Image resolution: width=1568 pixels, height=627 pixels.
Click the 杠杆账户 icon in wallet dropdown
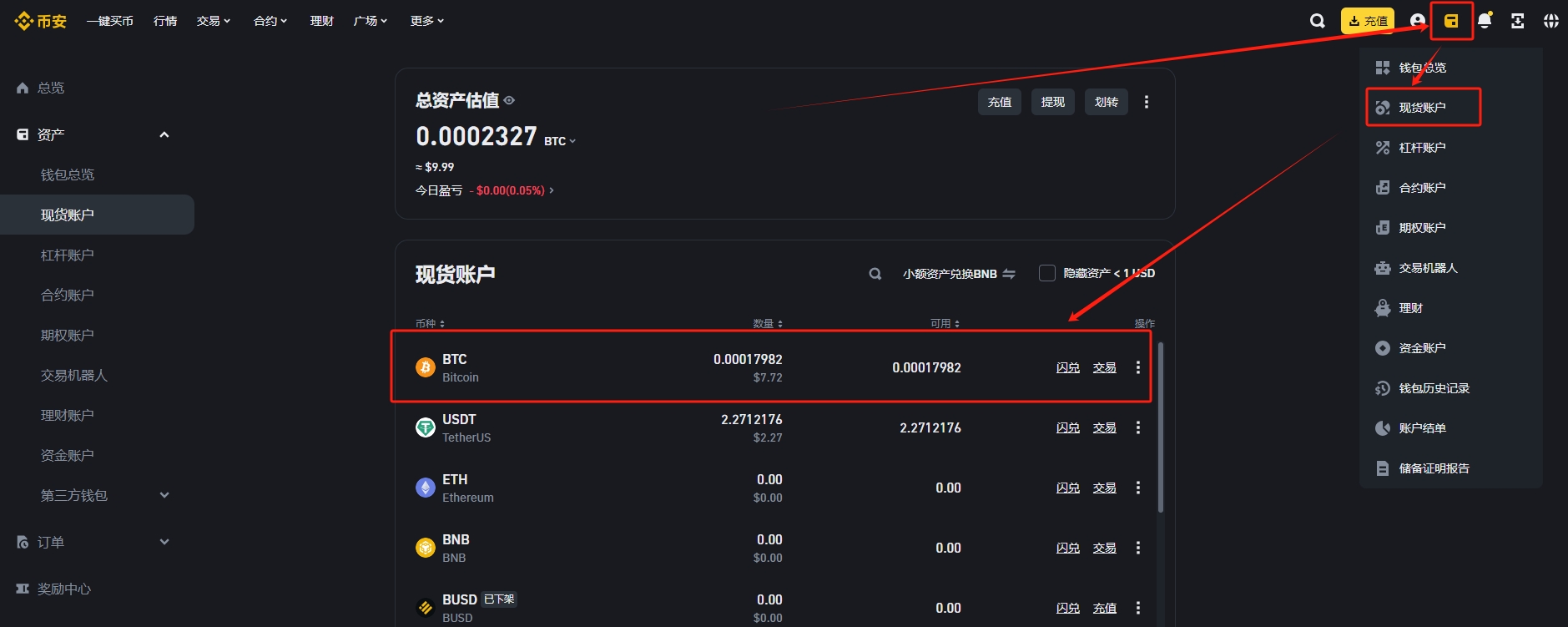[1383, 148]
